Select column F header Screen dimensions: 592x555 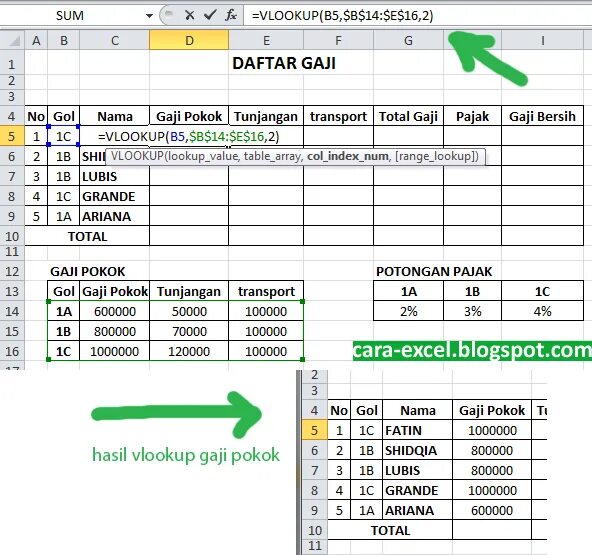338,40
